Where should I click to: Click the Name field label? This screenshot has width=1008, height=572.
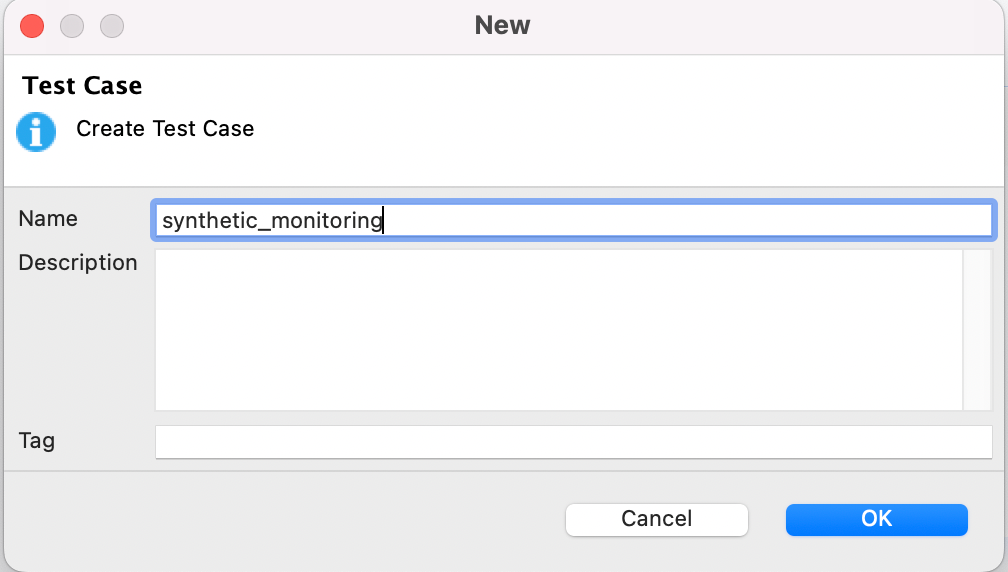click(48, 219)
